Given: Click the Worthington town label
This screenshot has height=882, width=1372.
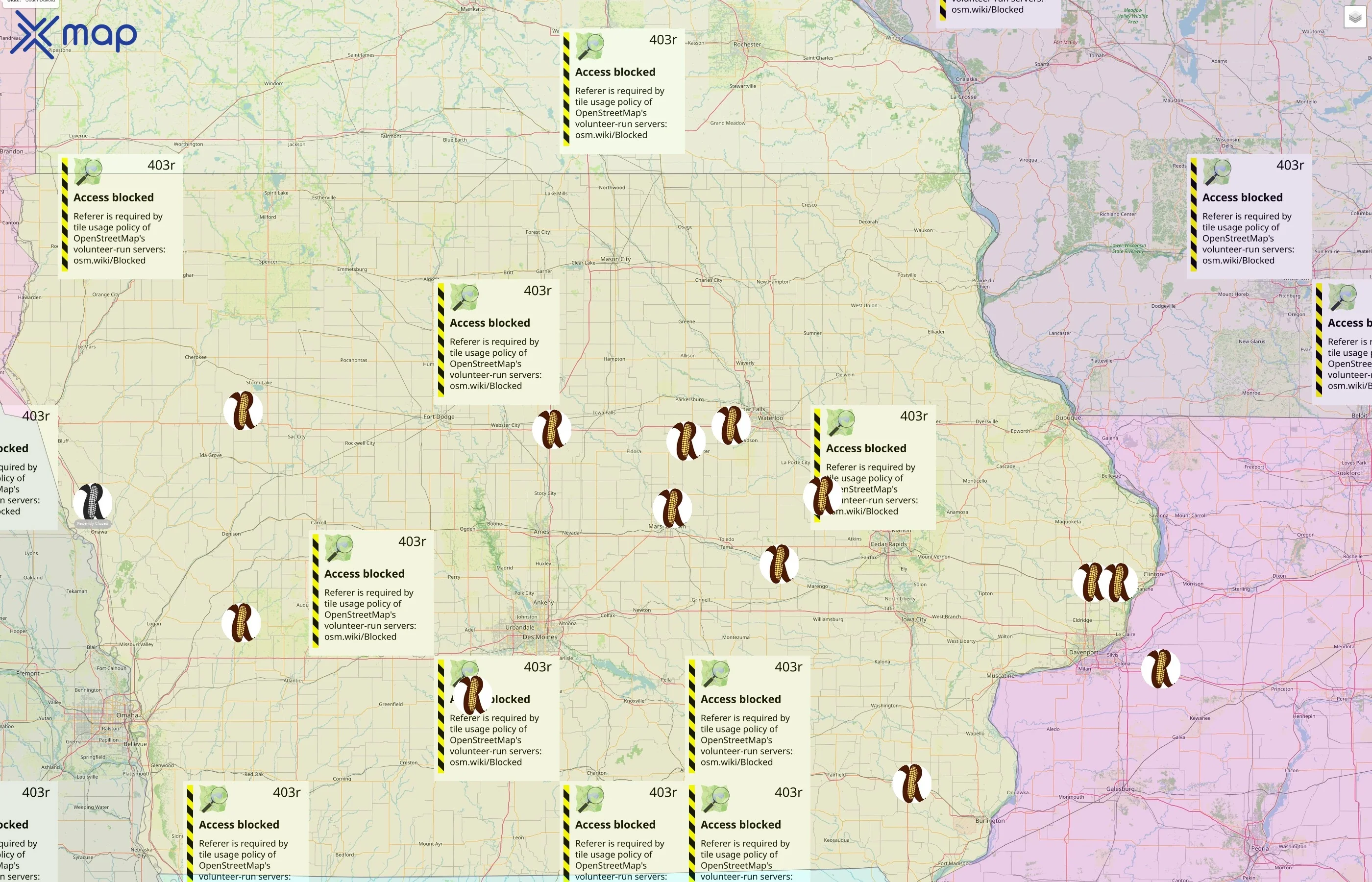Looking at the screenshot, I should (188, 145).
